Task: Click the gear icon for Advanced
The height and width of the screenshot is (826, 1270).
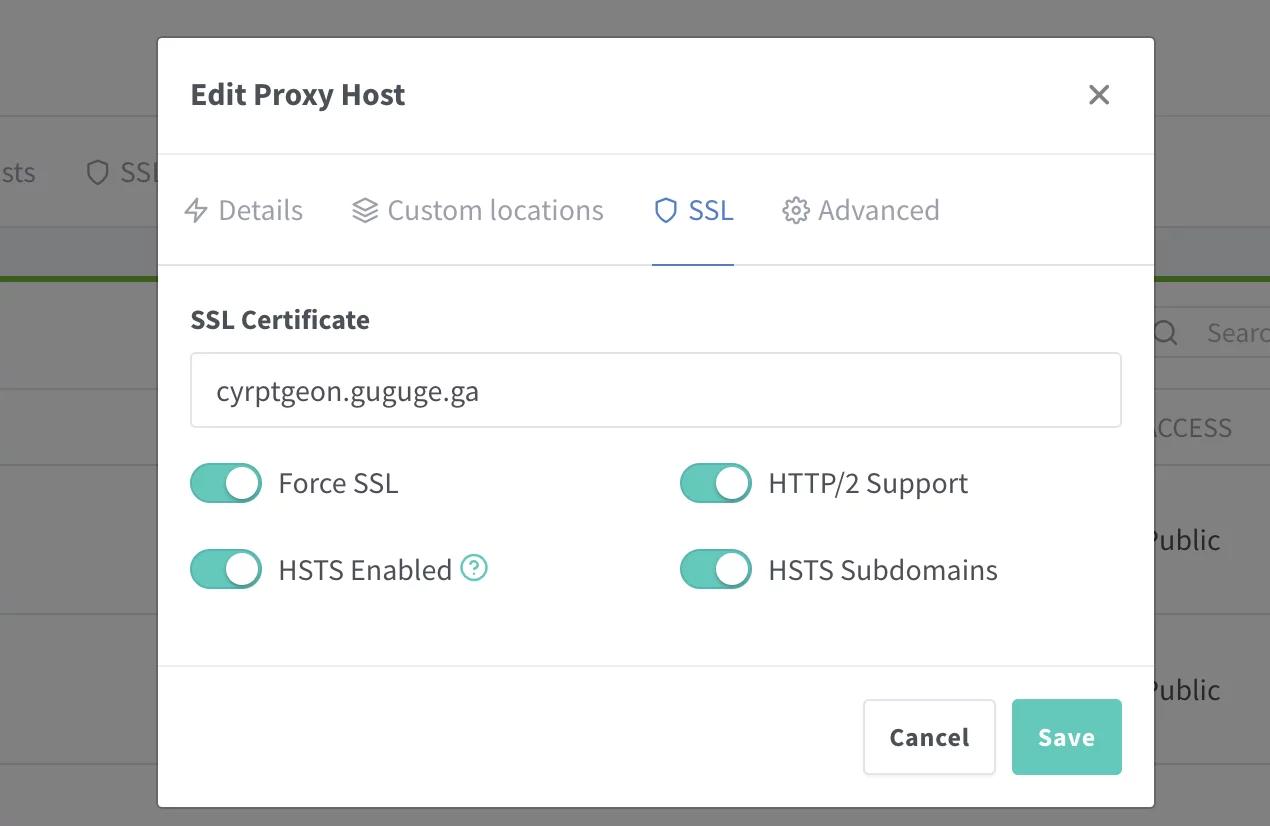Action: click(795, 211)
